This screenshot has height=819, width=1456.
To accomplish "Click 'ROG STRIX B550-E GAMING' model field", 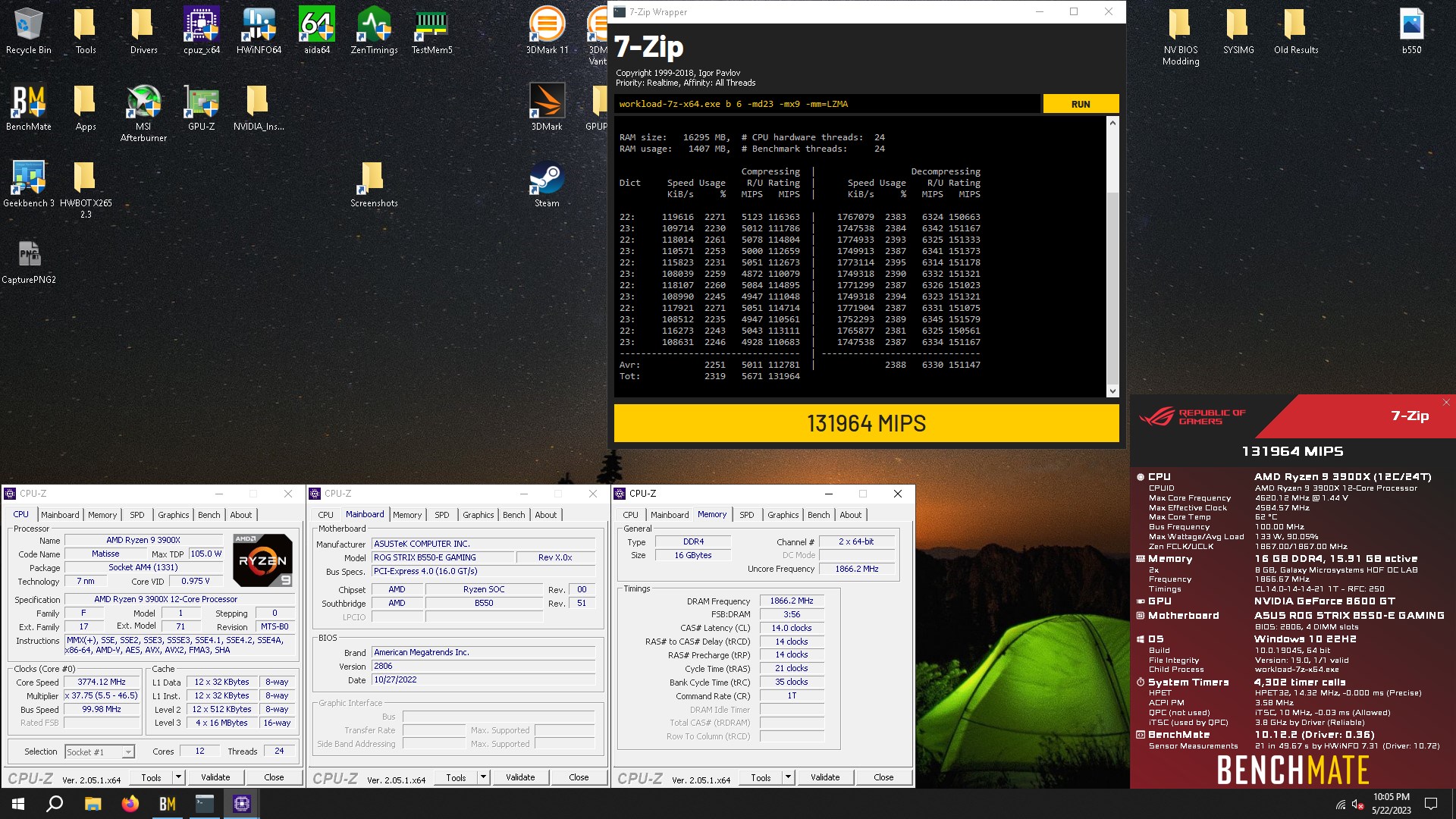I will click(442, 557).
